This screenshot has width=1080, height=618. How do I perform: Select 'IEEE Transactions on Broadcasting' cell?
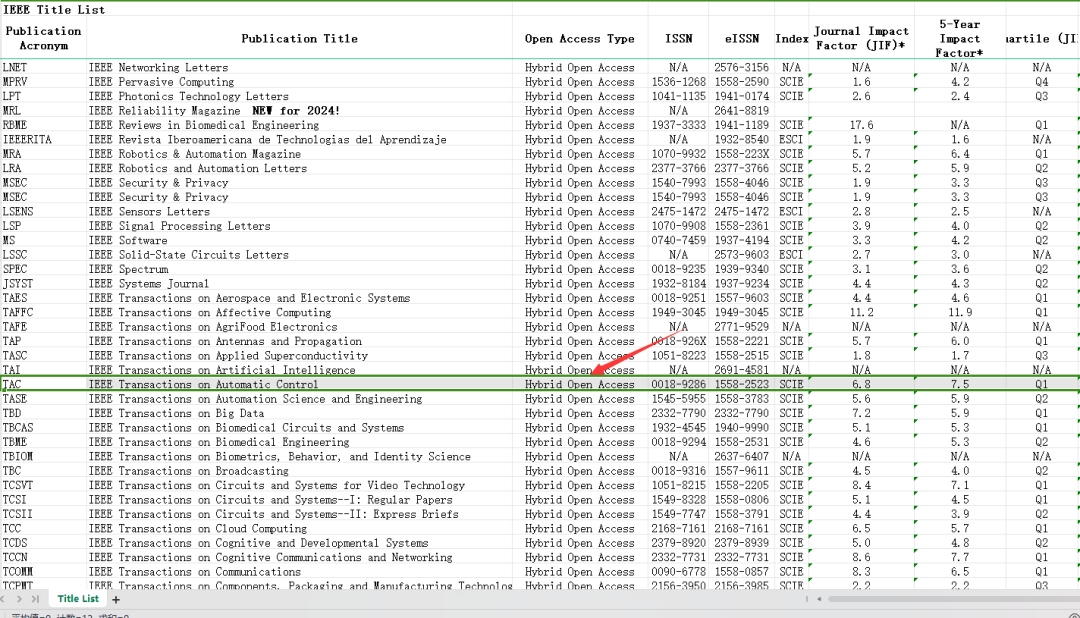[x=300, y=471]
